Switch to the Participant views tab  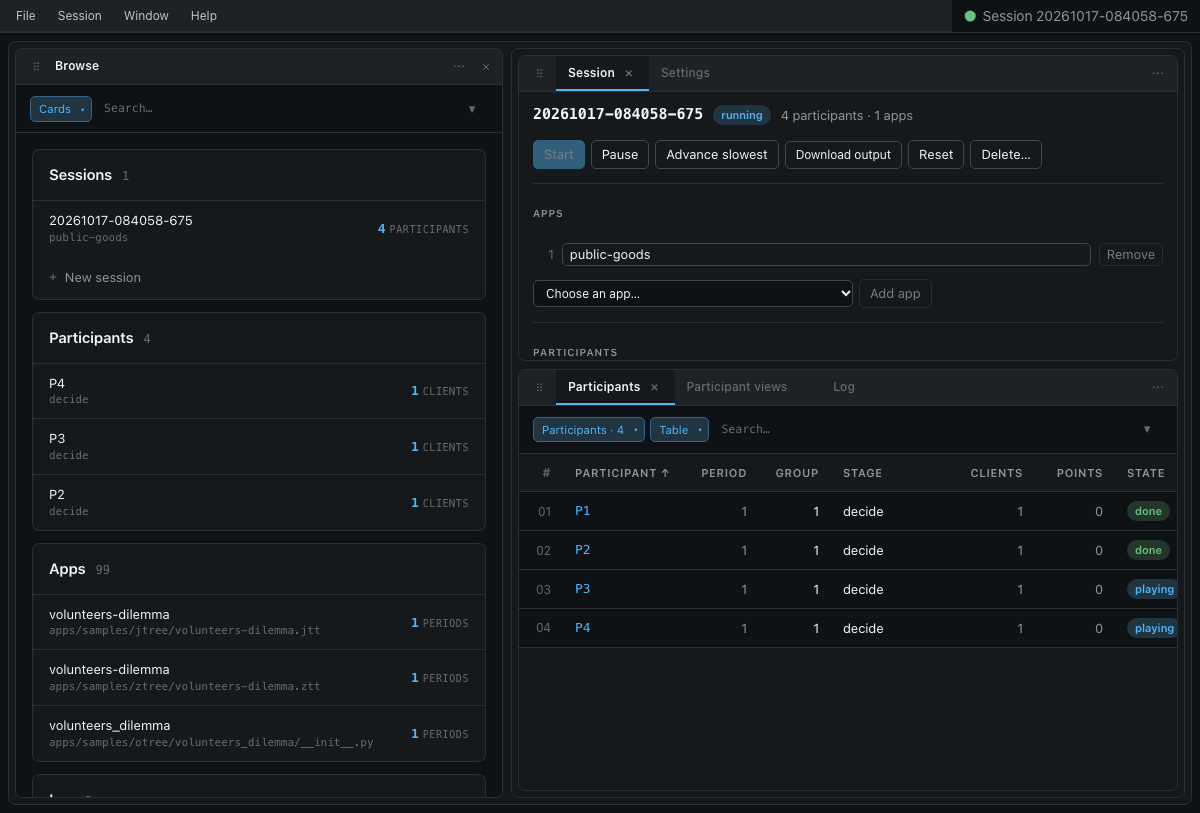pyautogui.click(x=737, y=387)
